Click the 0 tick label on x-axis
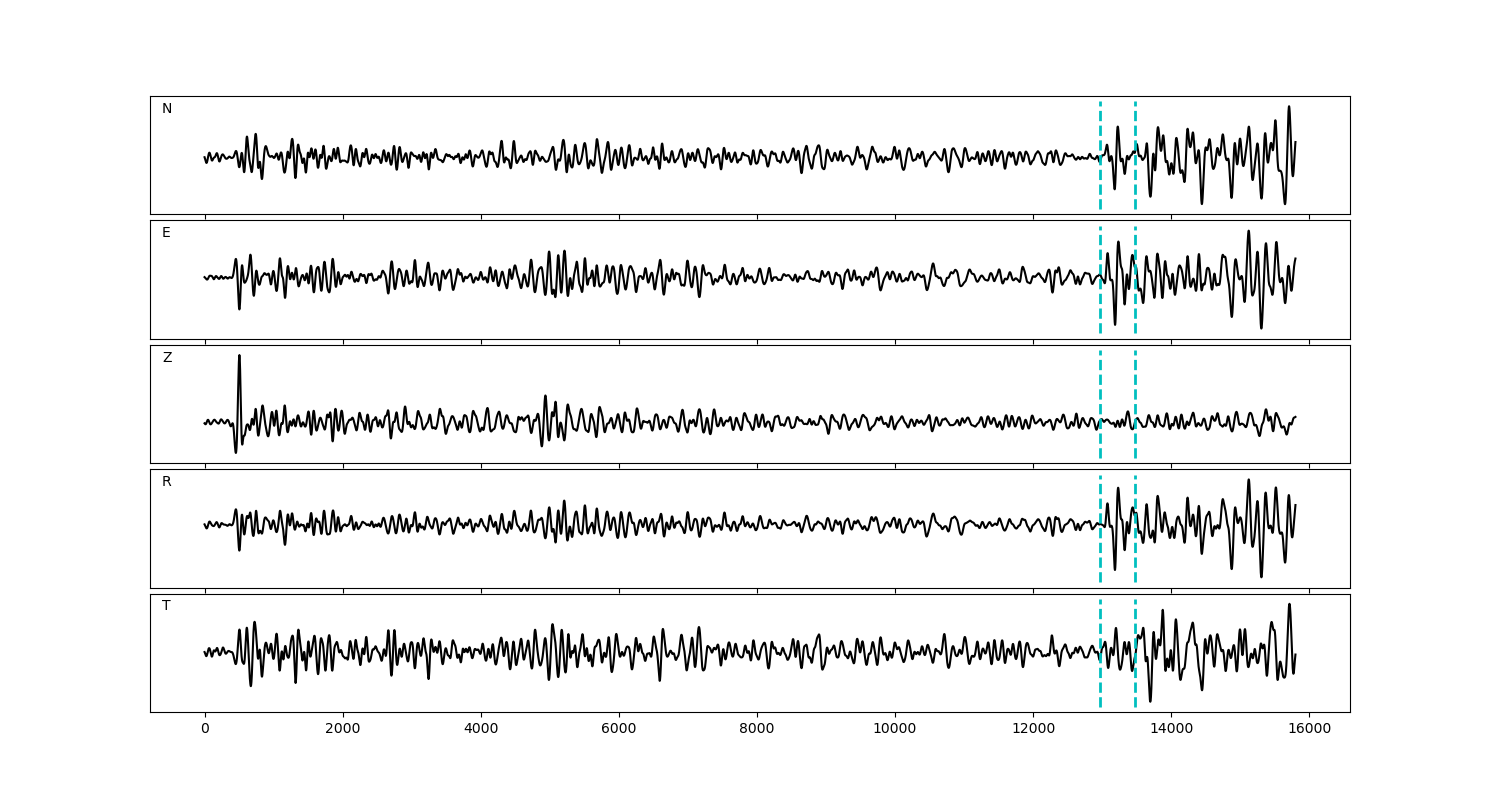 205,730
